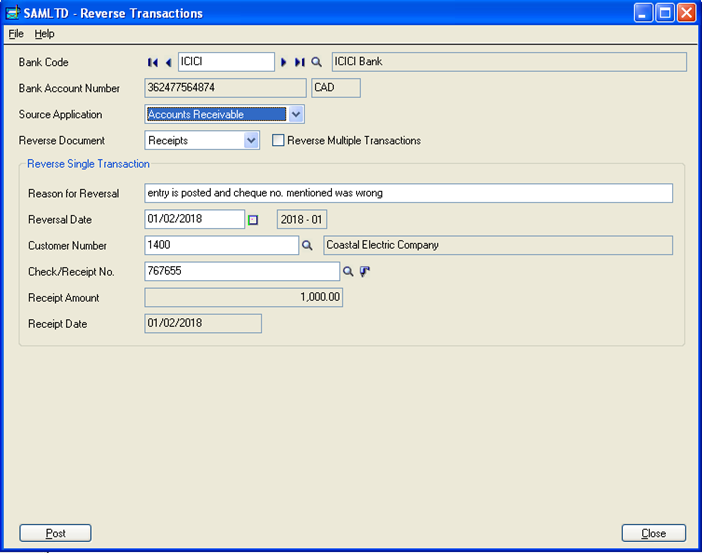Click the Bank Code text field

click(x=225, y=62)
